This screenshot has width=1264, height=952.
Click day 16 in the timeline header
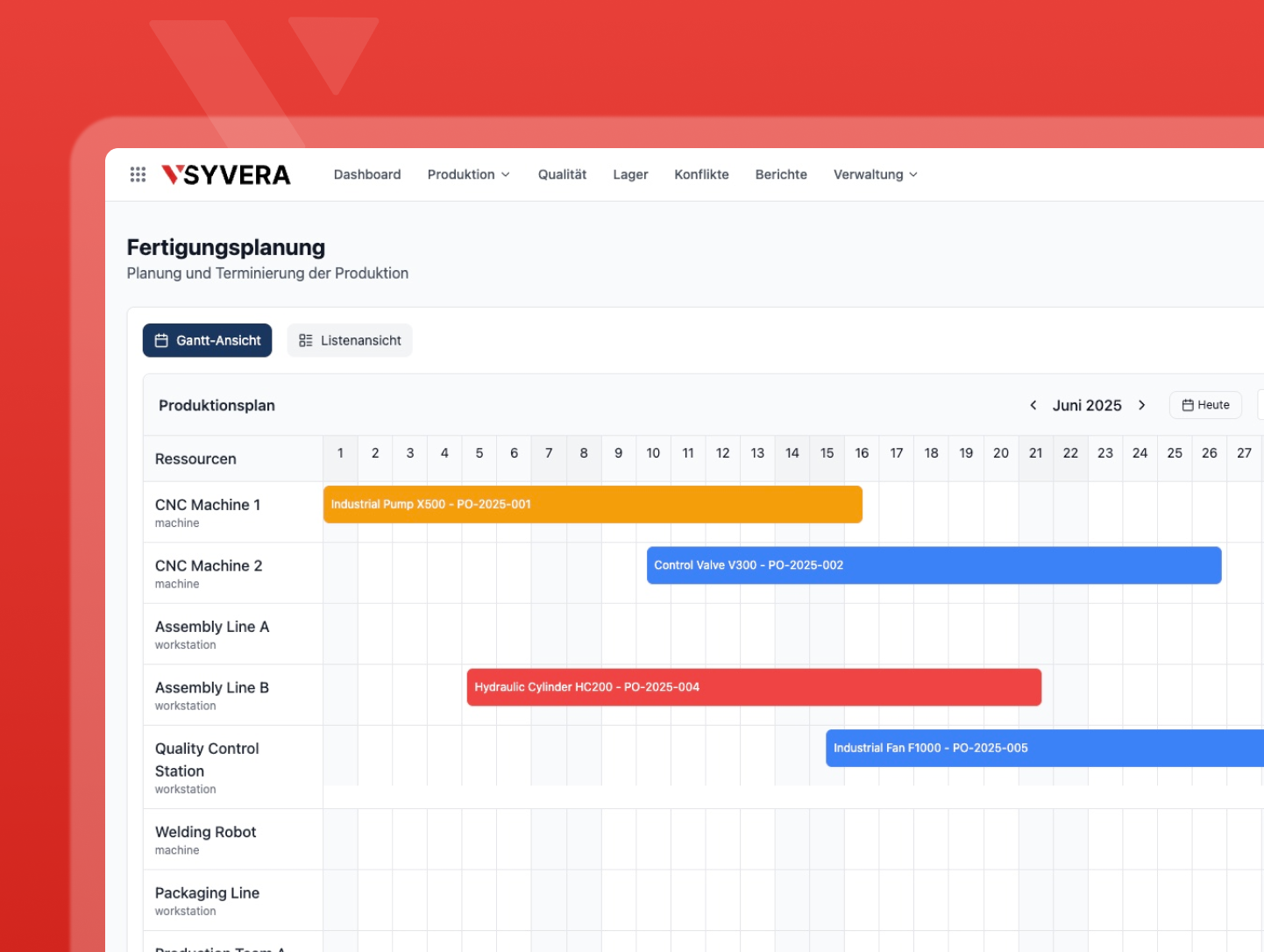[862, 453]
